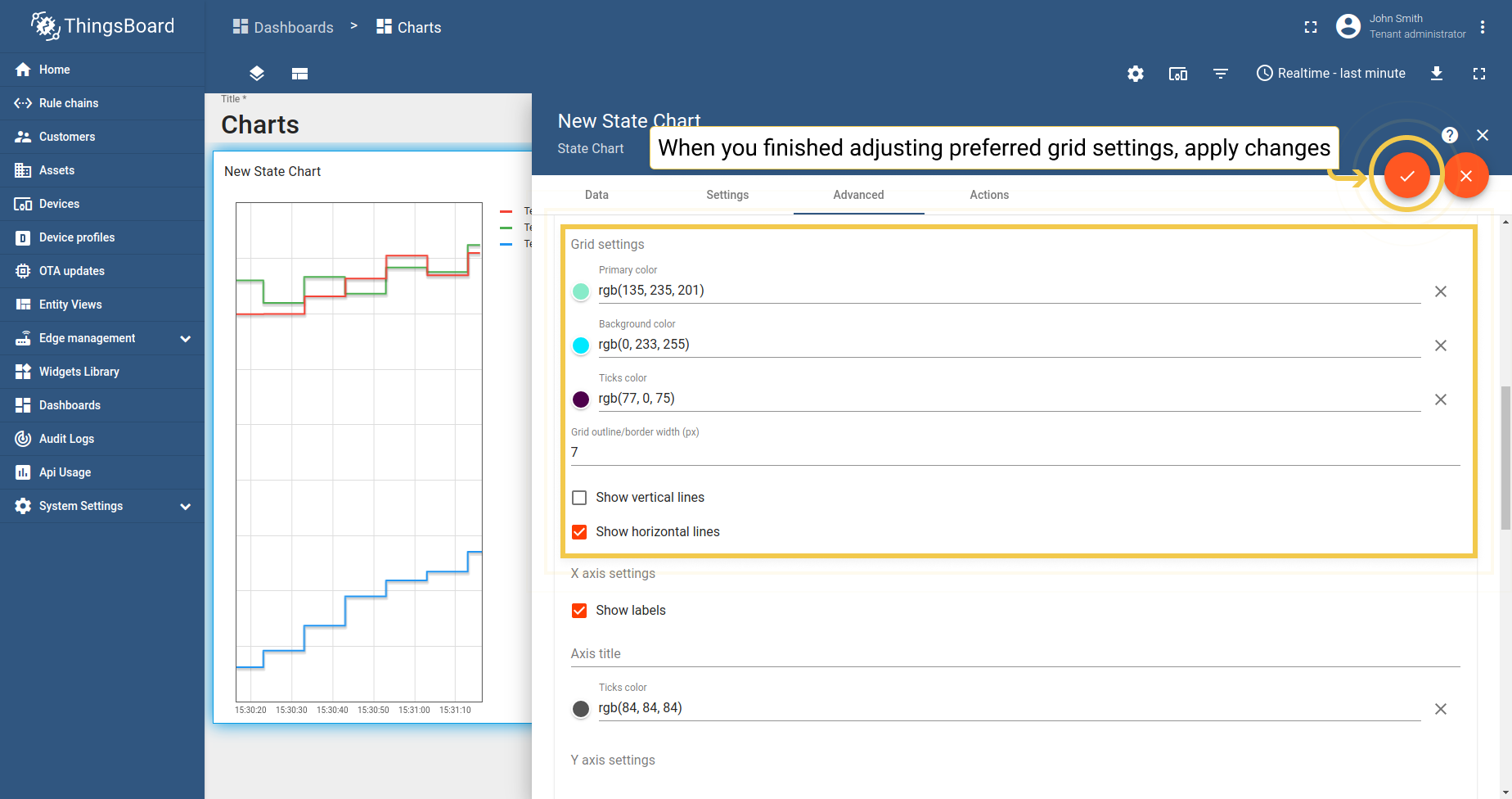This screenshot has height=799, width=1512.
Task: Uncheck Show horizontal lines
Action: (x=579, y=532)
